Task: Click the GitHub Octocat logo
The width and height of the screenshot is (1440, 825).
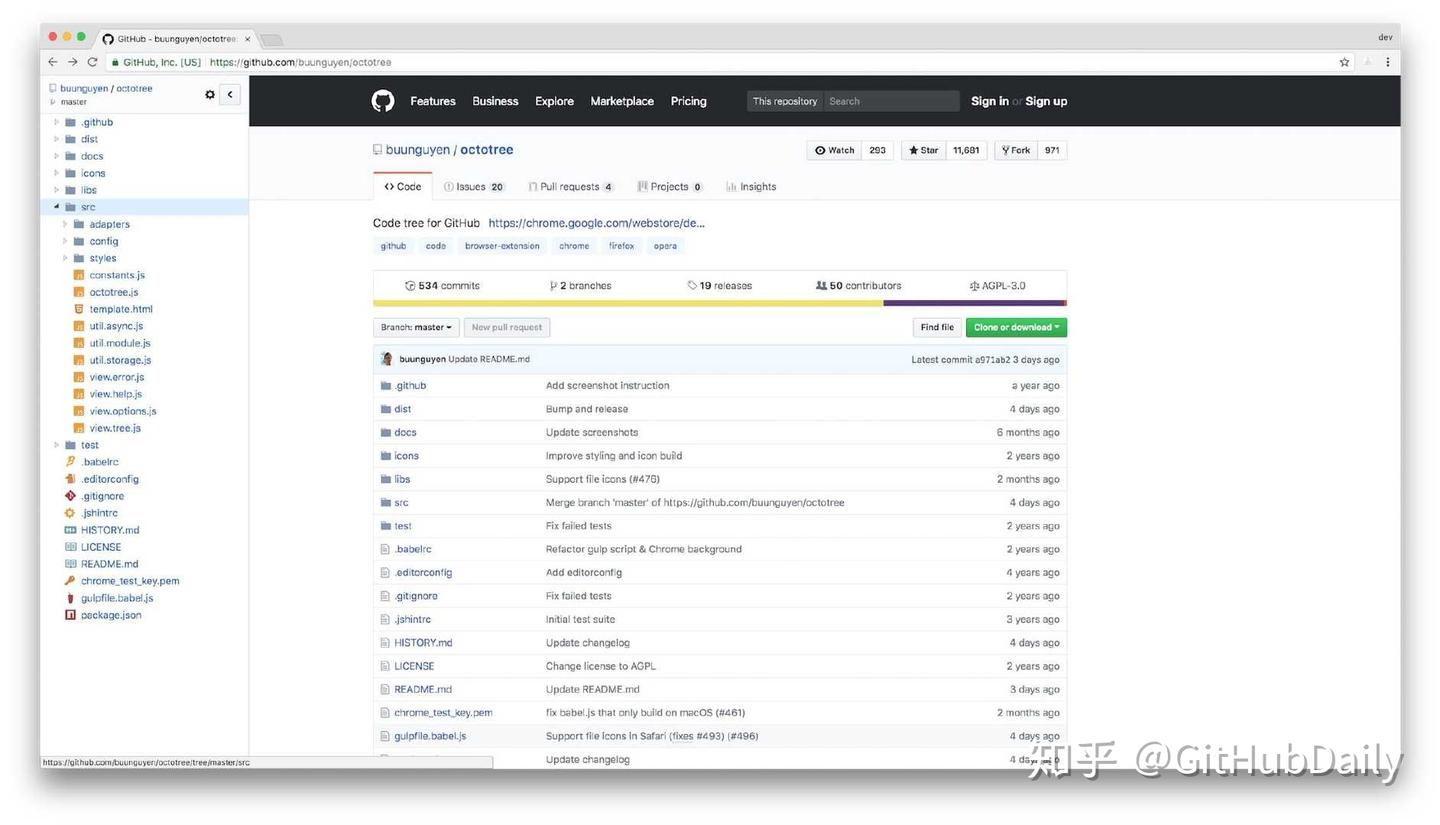Action: (x=383, y=101)
